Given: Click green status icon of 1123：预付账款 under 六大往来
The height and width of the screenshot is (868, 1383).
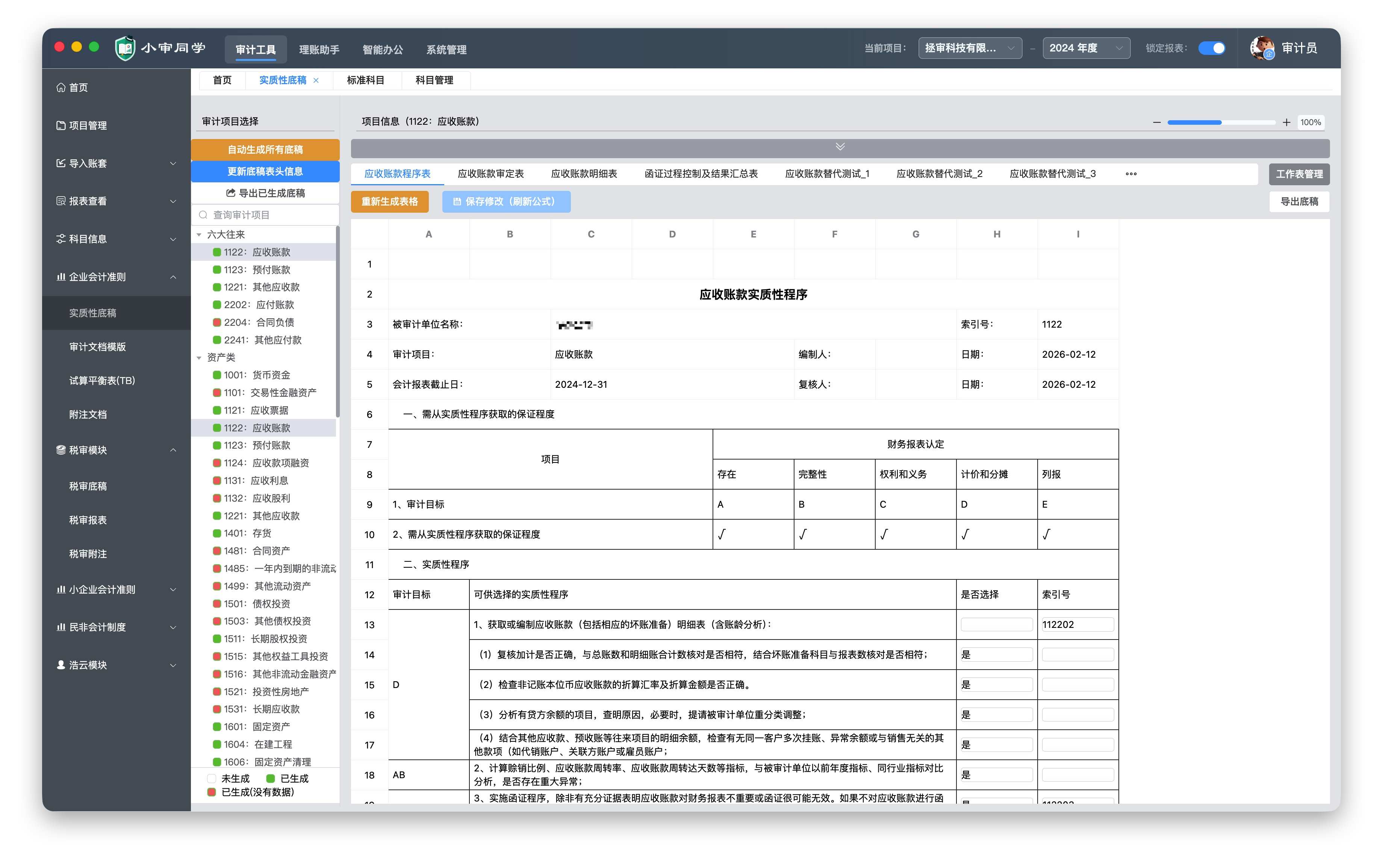Looking at the screenshot, I should pos(217,270).
